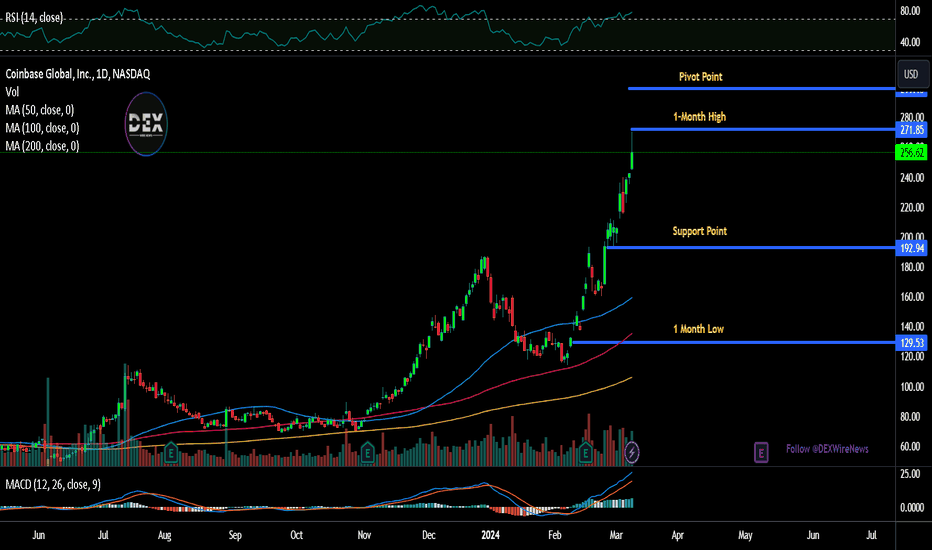The image size is (932, 550).
Task: Select the blue 1-Month High horizontal line
Action: [763, 129]
